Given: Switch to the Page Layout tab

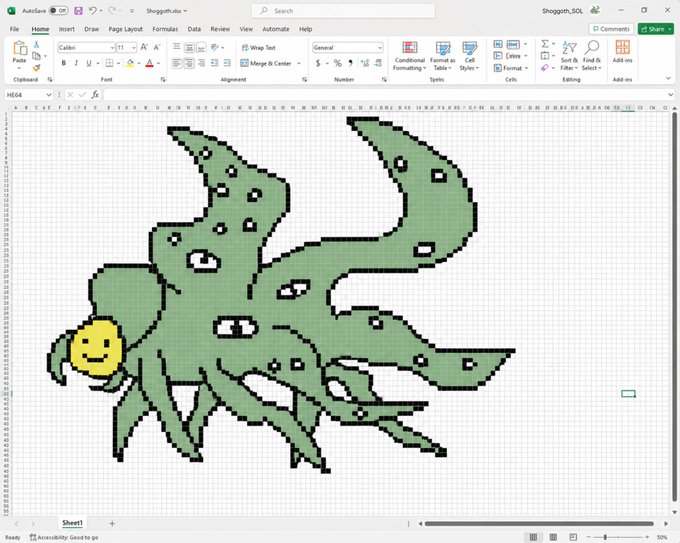Looking at the screenshot, I should pos(125,29).
